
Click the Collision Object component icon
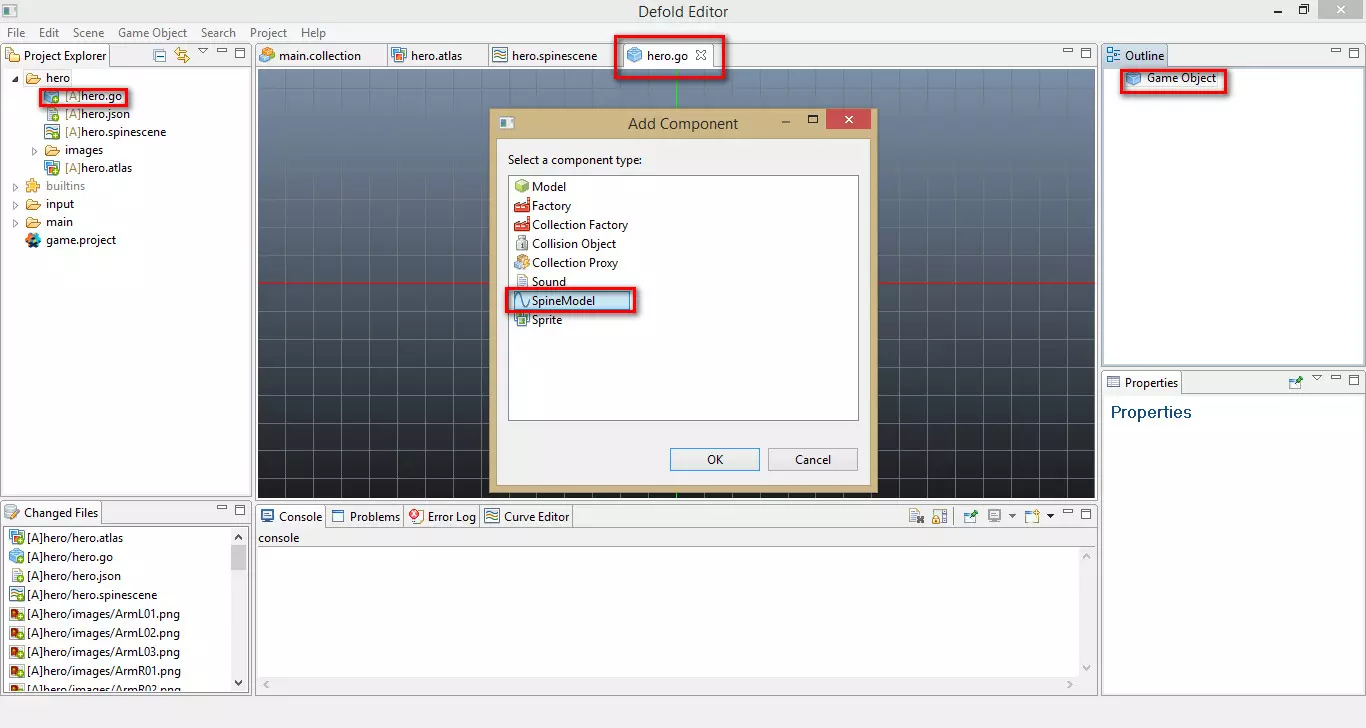tap(521, 244)
